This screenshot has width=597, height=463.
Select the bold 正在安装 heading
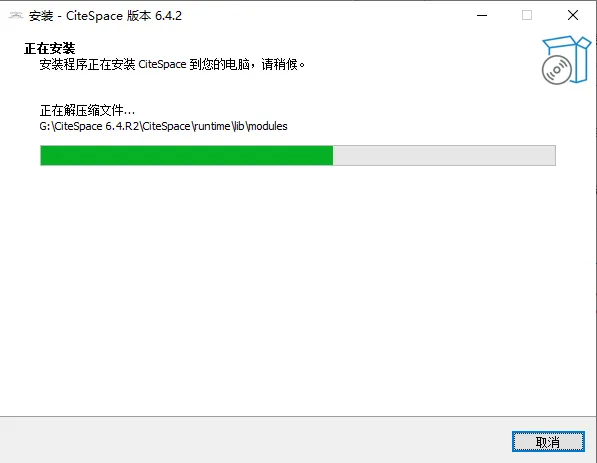(x=49, y=48)
